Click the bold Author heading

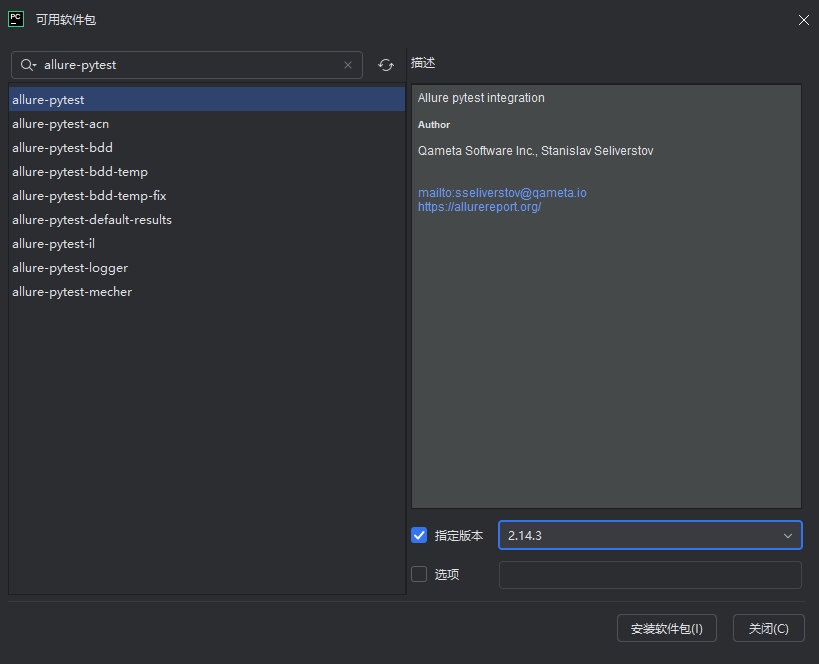434,125
